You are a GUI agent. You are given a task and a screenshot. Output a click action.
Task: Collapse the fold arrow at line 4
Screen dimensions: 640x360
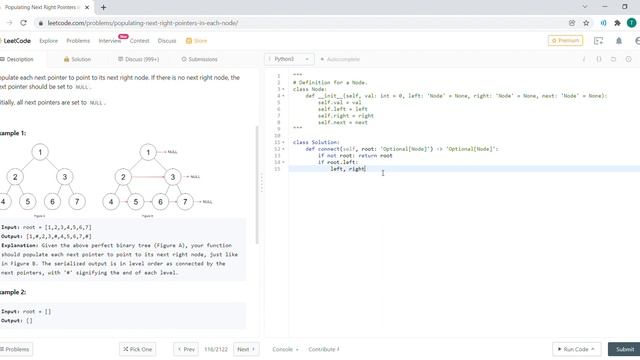click(284, 96)
